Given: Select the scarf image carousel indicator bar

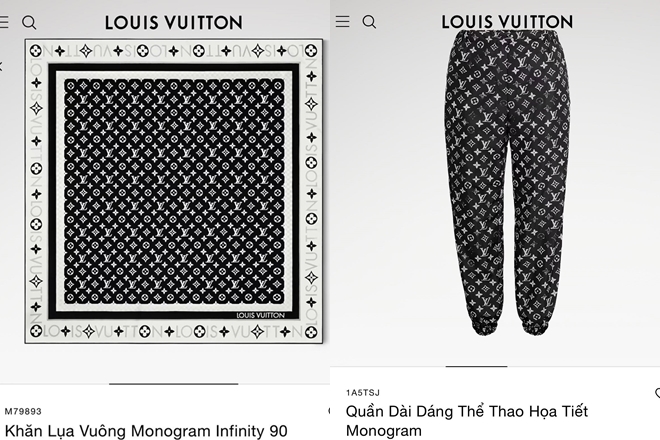Looking at the screenshot, I should (173, 384).
